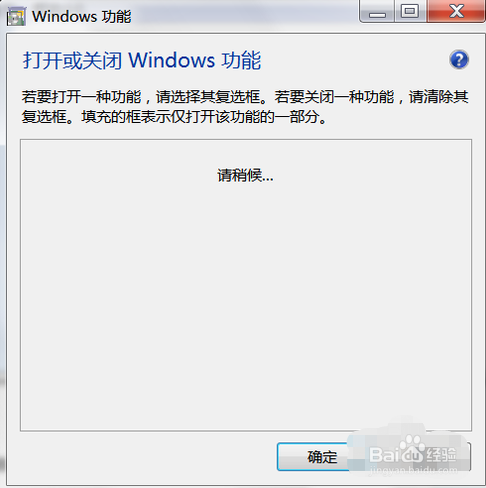
Task: Click the second description line starting with 复选框
Action: [x=174, y=117]
